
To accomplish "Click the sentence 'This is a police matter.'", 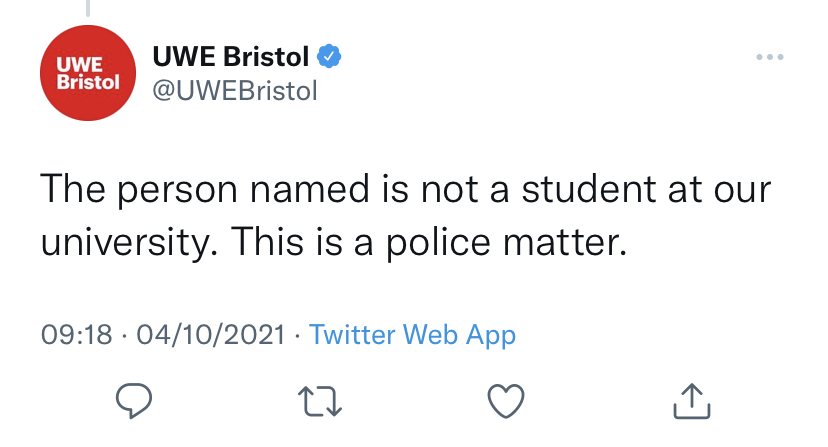I will point(429,242).
